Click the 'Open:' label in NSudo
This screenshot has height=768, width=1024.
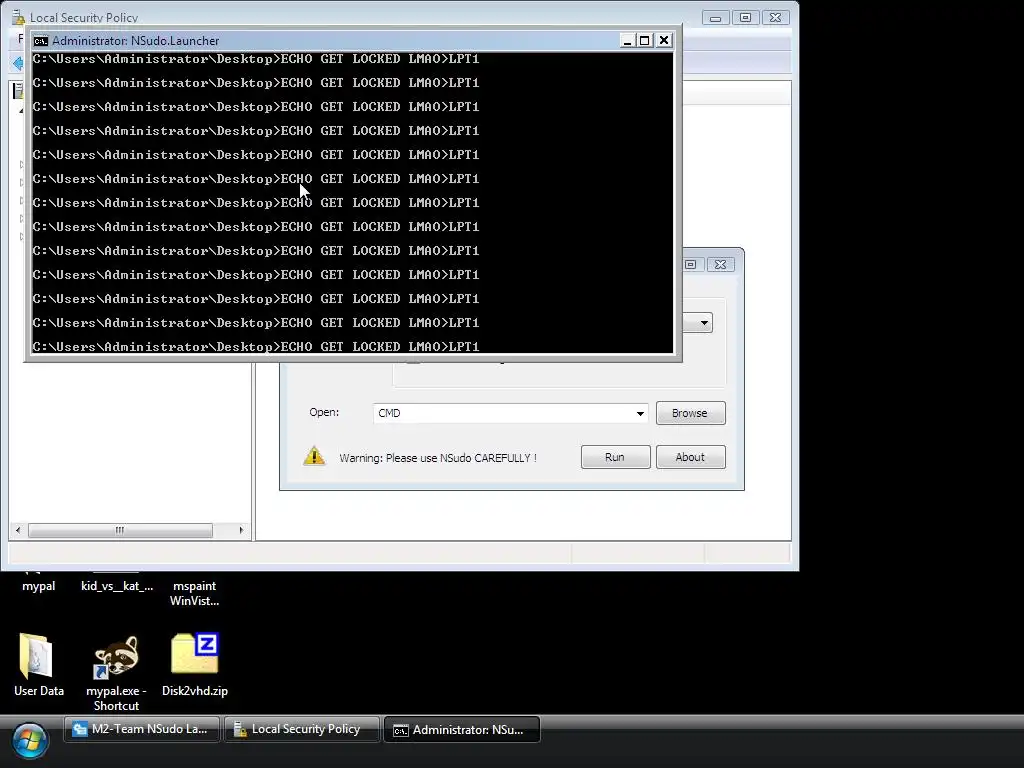324,412
